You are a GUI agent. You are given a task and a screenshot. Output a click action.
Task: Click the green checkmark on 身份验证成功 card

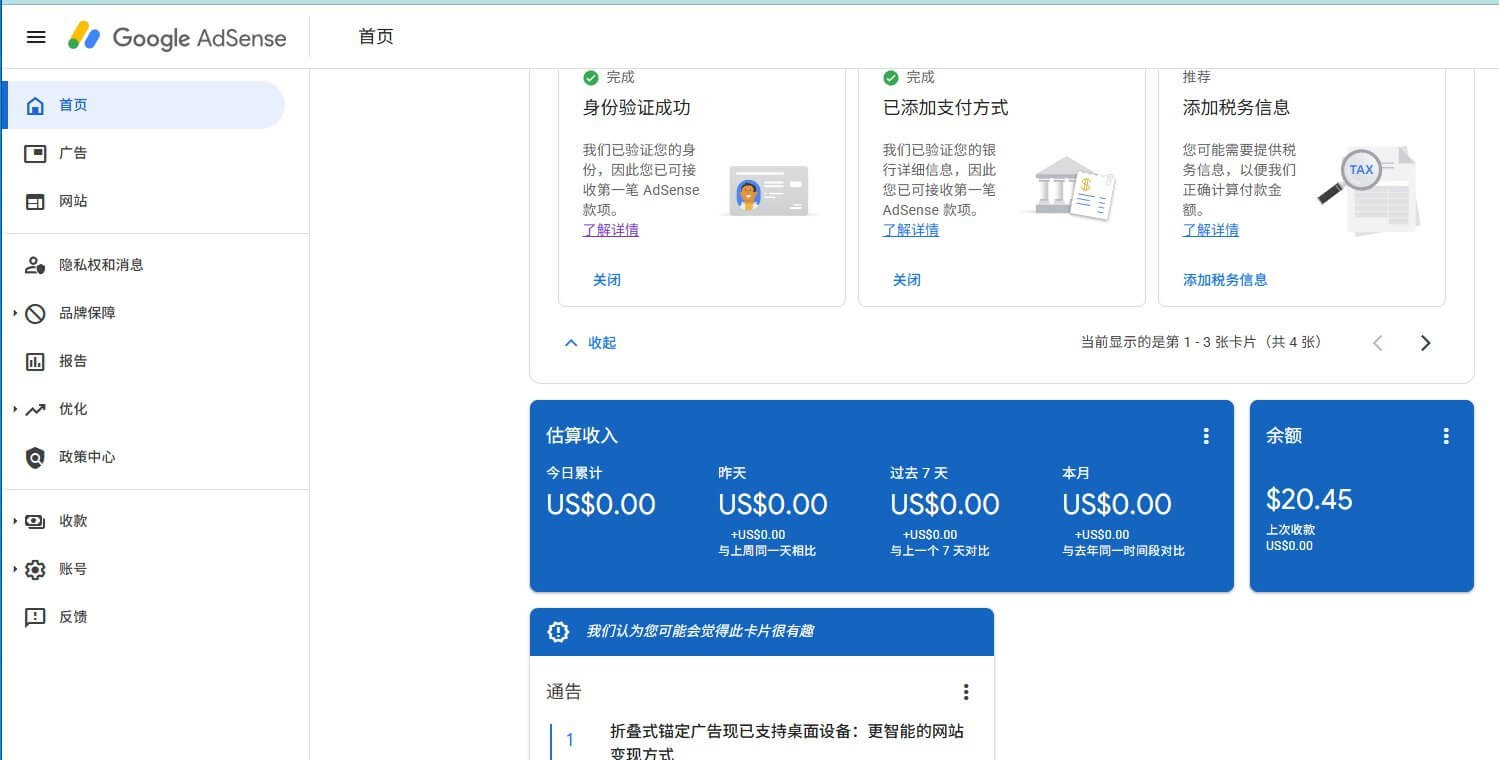(x=591, y=77)
